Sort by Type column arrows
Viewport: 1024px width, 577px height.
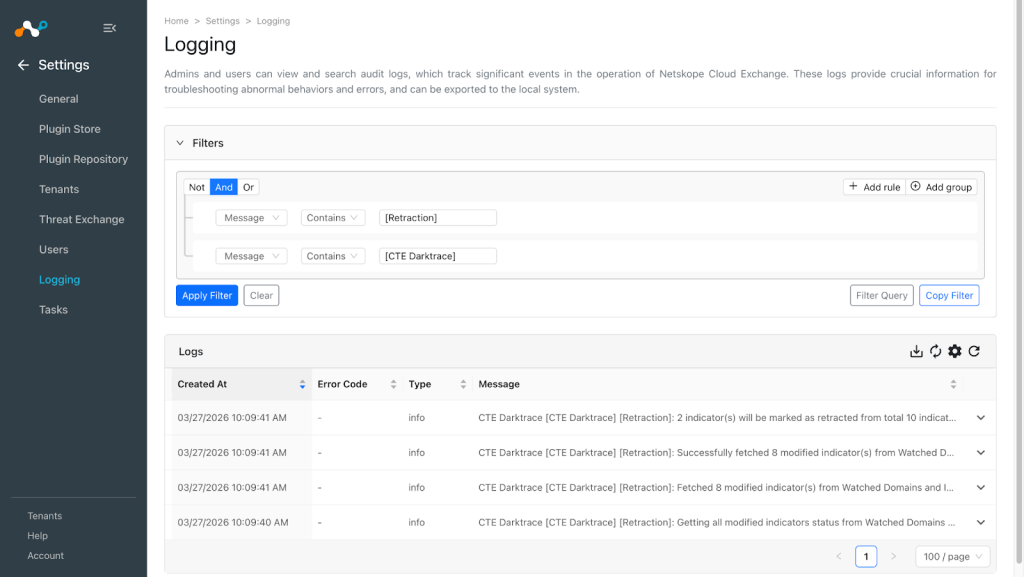click(x=463, y=384)
